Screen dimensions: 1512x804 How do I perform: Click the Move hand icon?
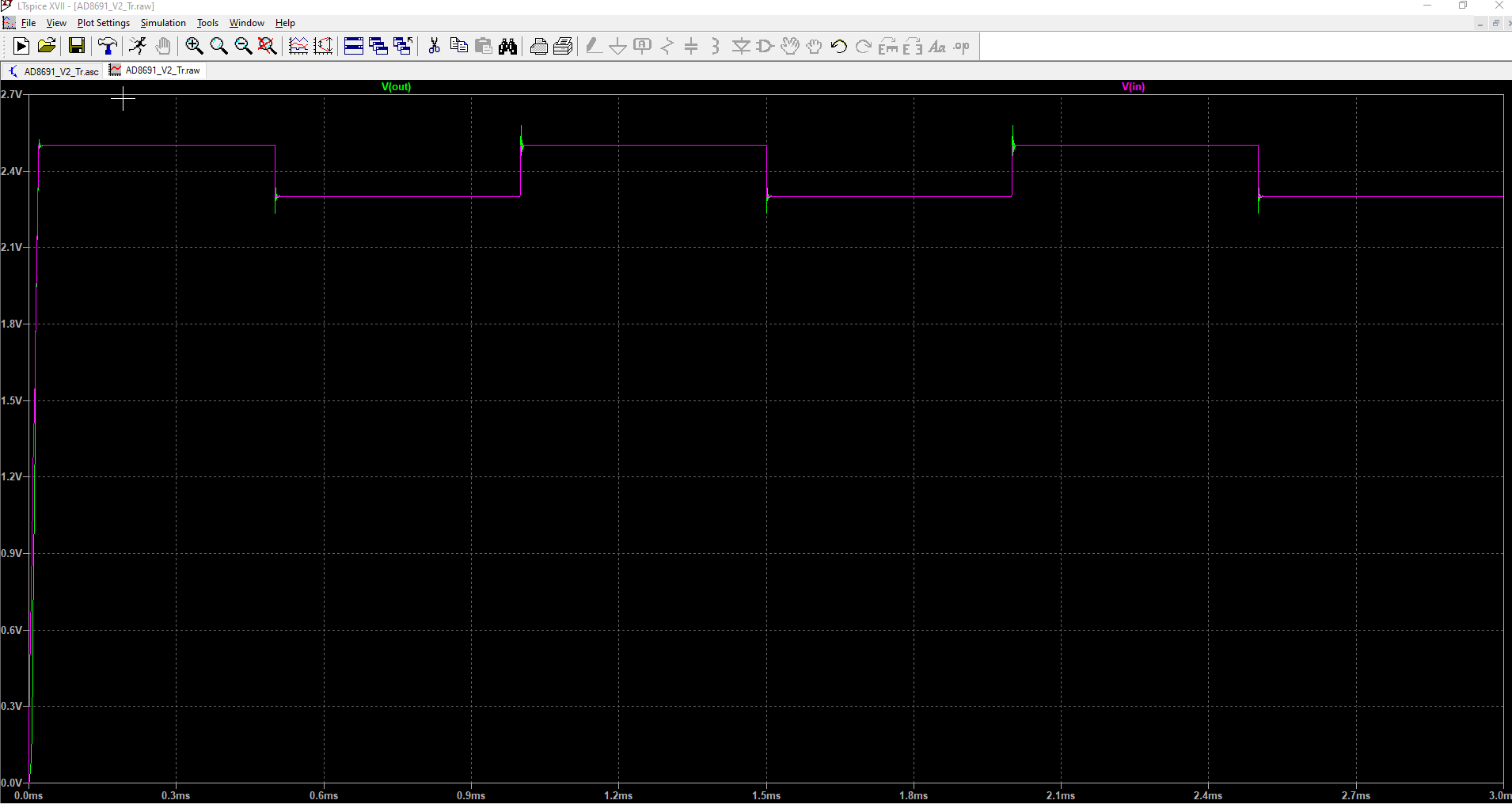pyautogui.click(x=790, y=46)
